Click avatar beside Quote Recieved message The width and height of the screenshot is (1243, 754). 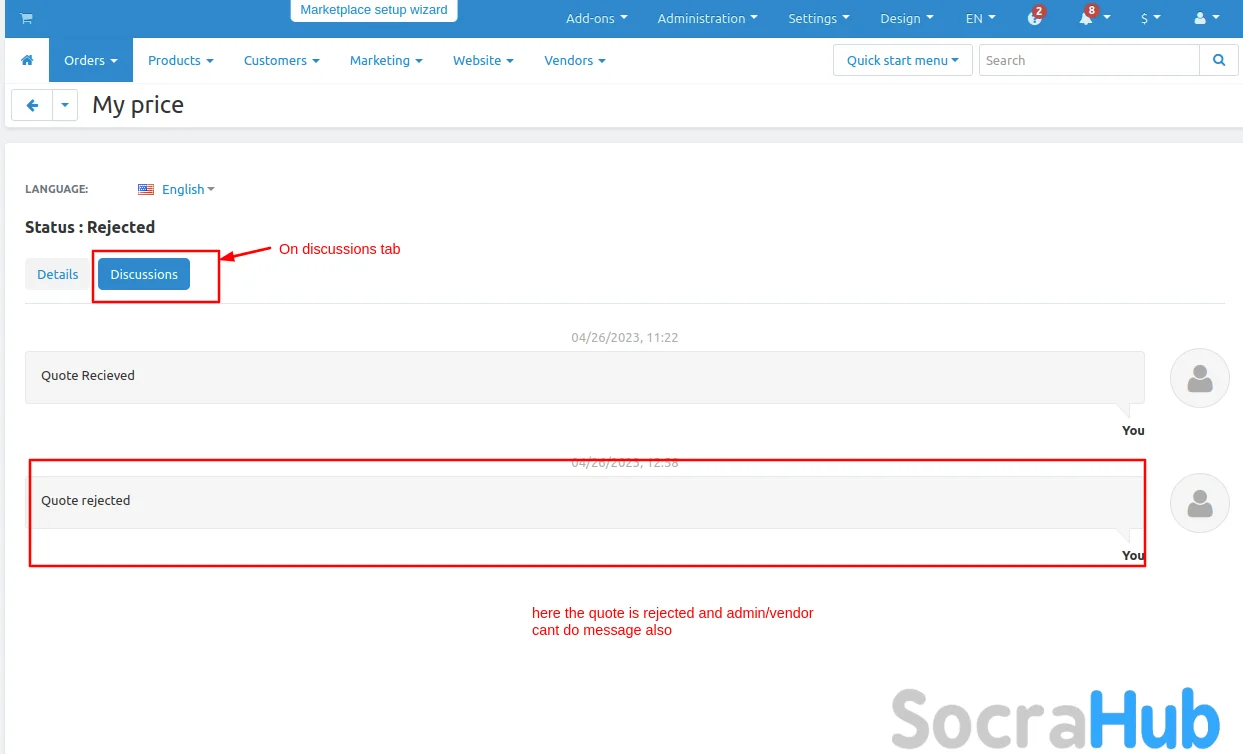pyautogui.click(x=1199, y=378)
